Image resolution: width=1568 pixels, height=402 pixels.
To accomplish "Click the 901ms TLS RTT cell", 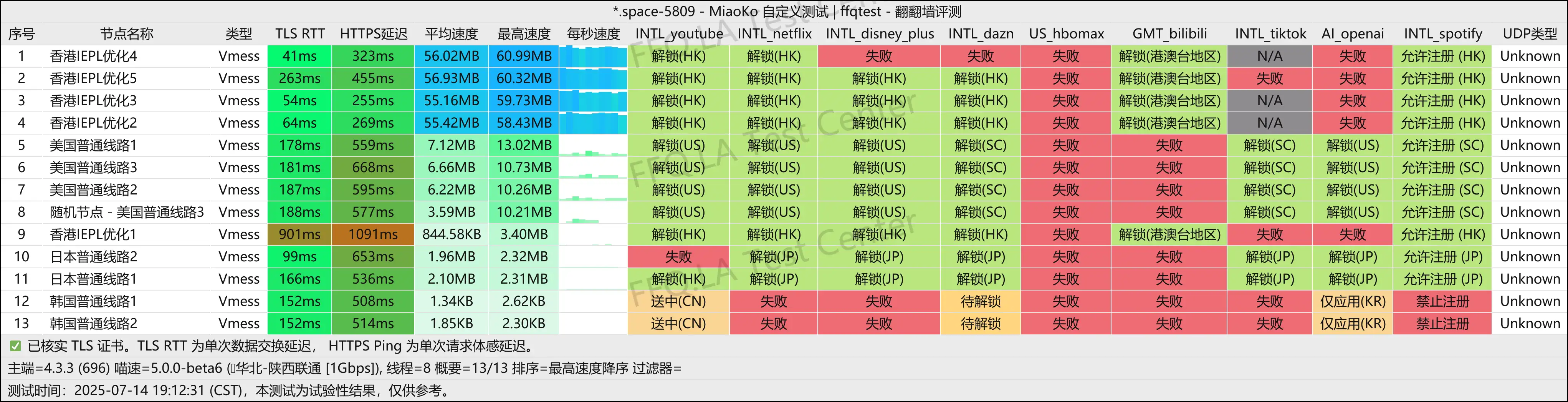I will (x=299, y=234).
